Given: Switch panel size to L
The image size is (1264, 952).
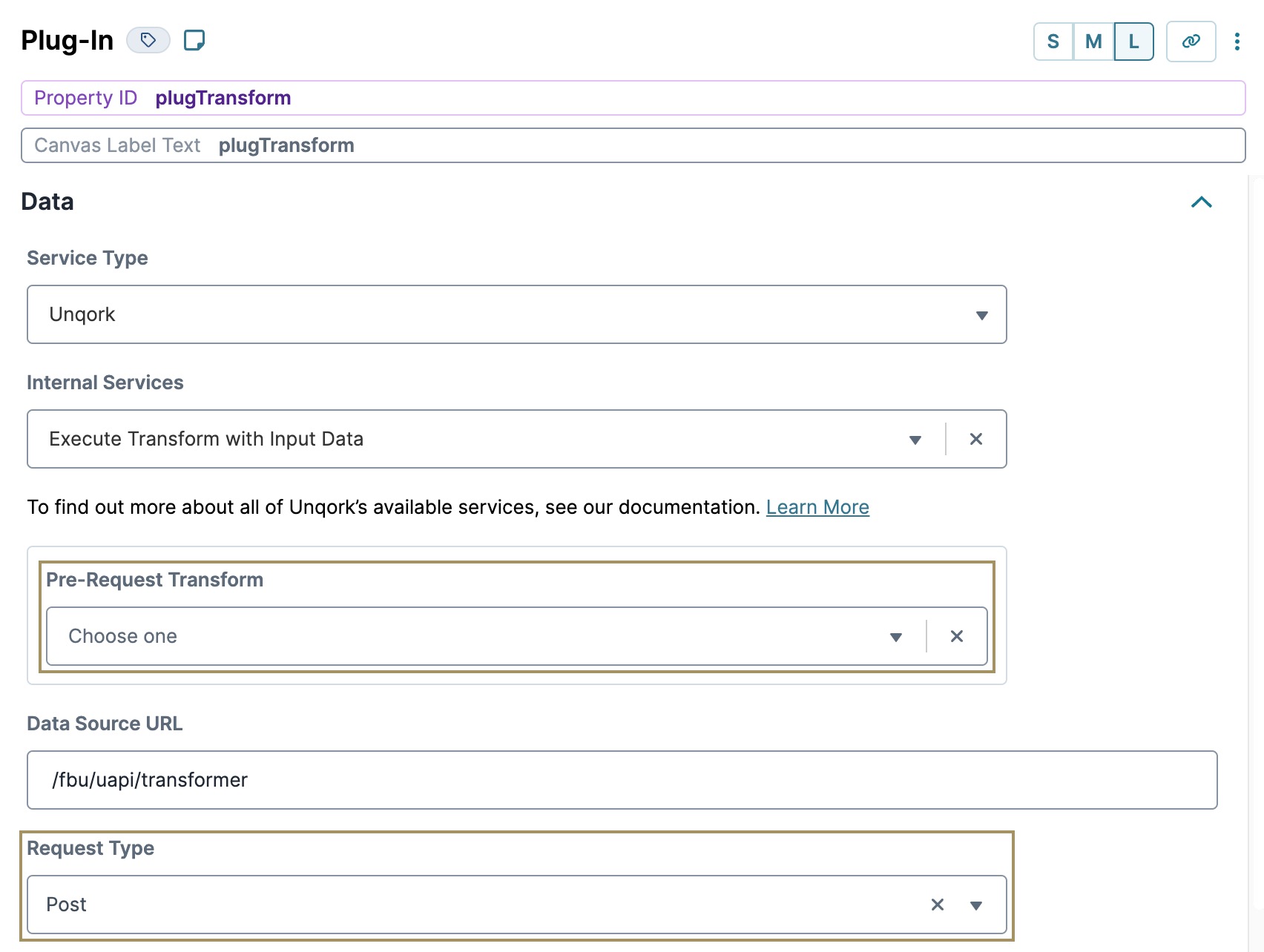Looking at the screenshot, I should [x=1133, y=42].
